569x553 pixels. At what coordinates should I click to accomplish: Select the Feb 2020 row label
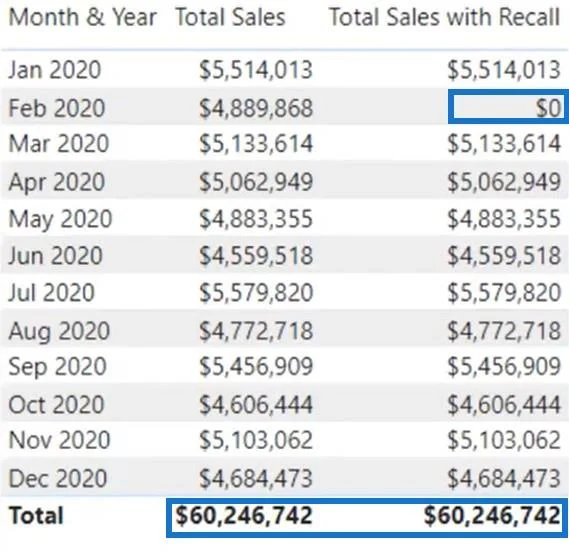pos(57,108)
